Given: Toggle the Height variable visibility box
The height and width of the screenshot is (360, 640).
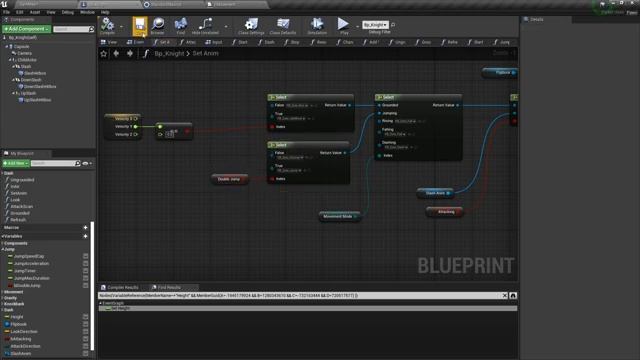Looking at the screenshot, I should 86,317.
